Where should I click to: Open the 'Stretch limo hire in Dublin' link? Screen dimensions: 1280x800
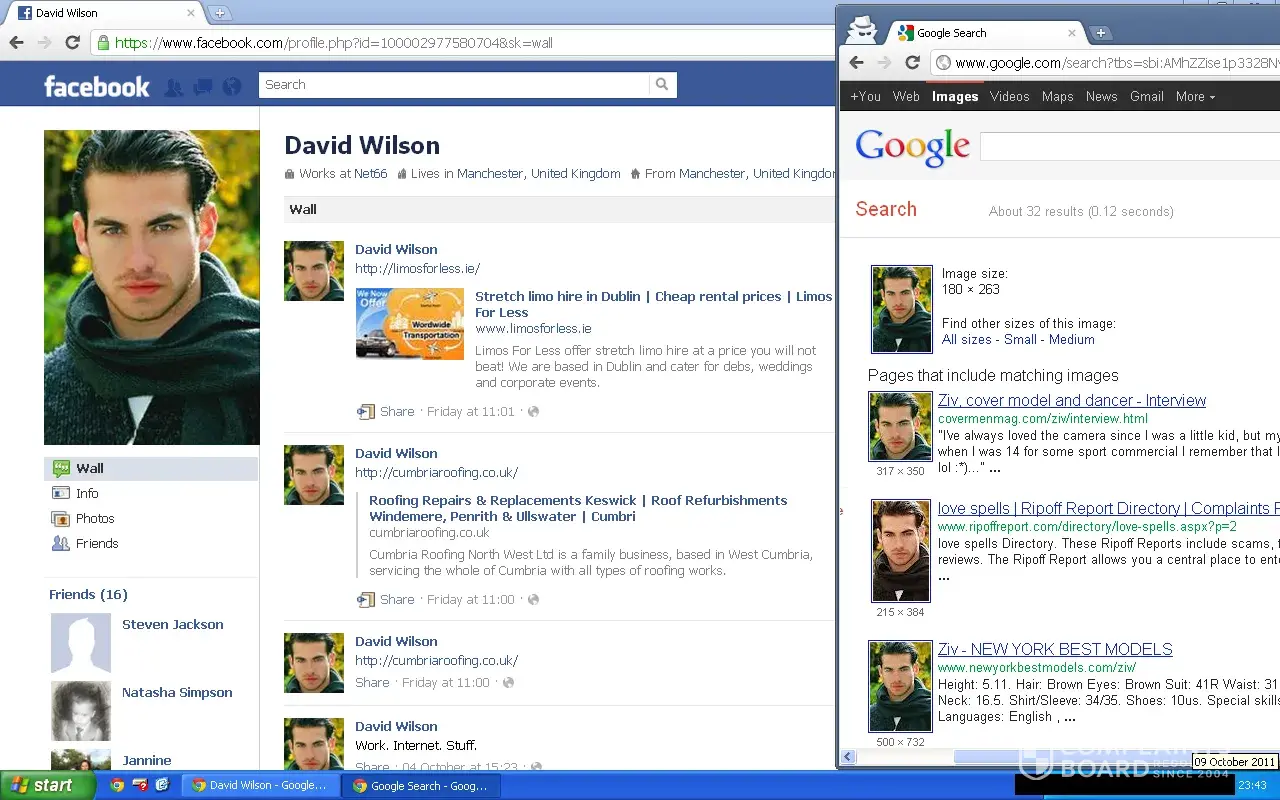653,304
